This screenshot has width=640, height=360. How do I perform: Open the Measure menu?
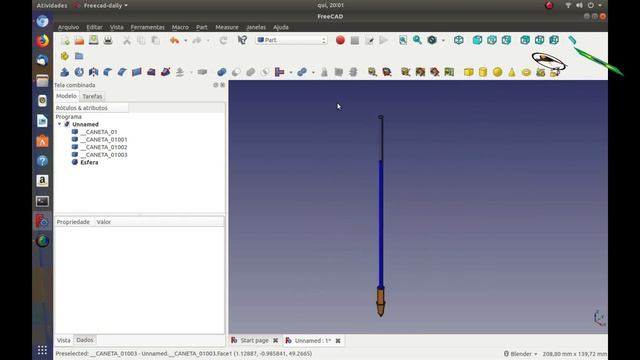click(x=227, y=27)
